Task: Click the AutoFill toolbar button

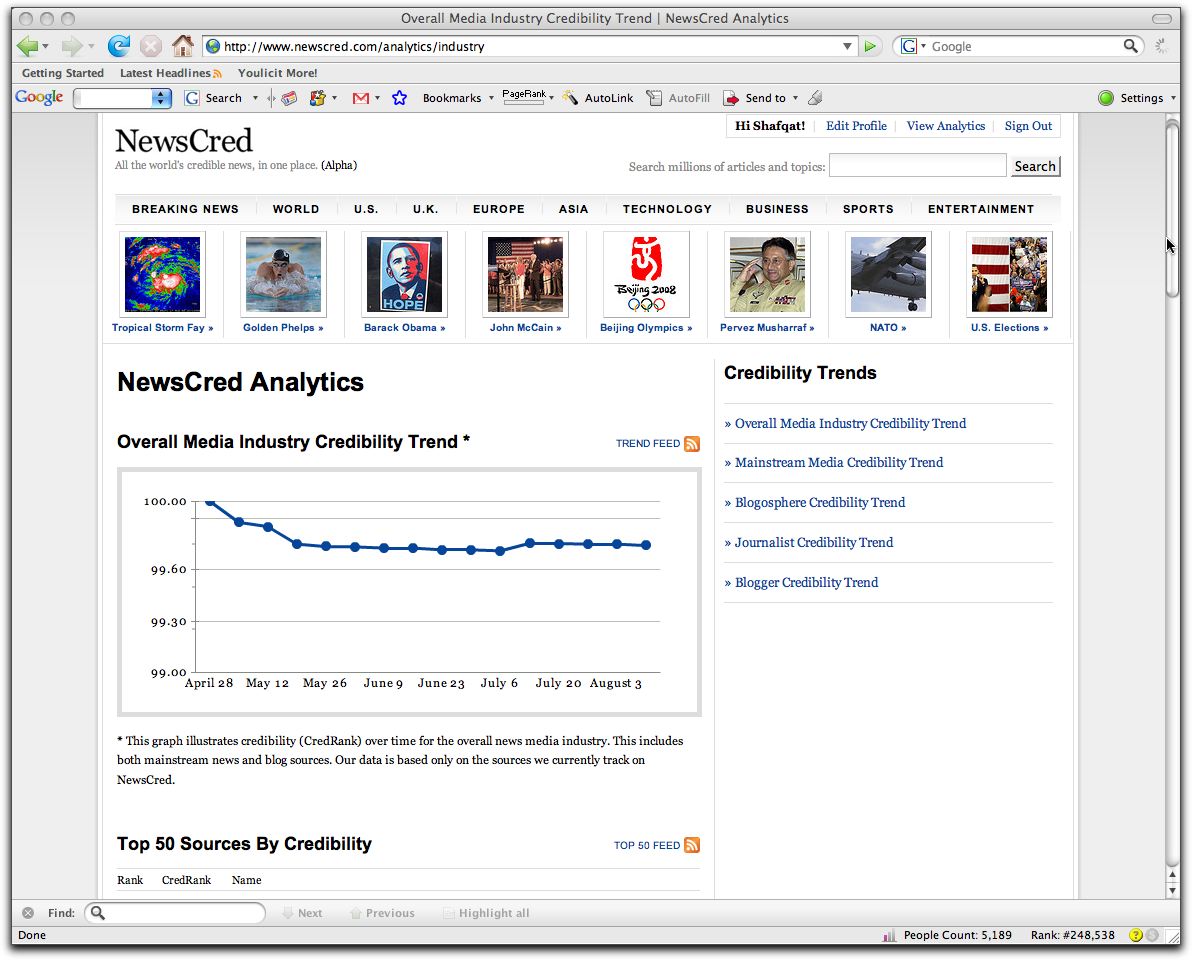Action: click(x=678, y=98)
